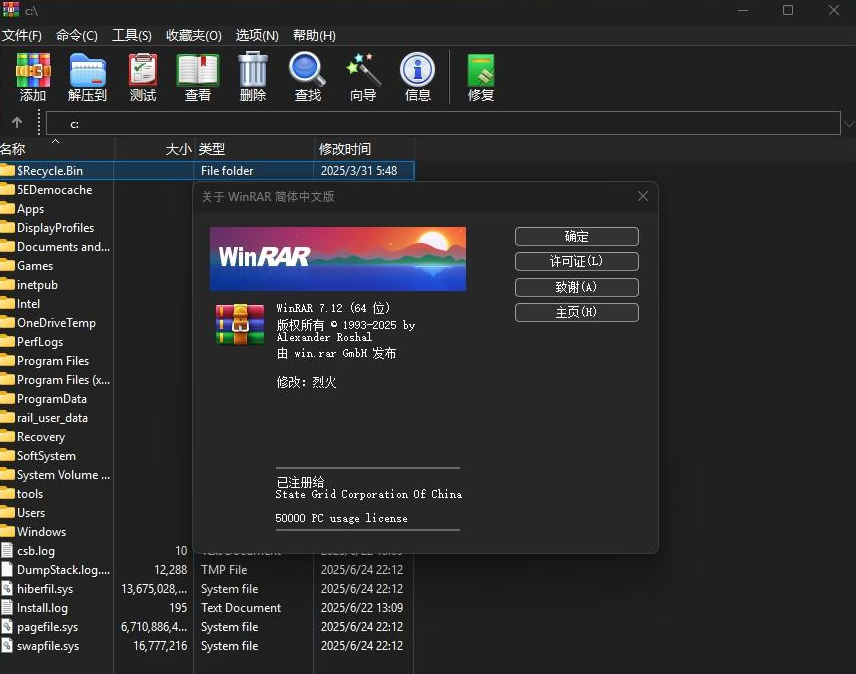Screen dimensions: 856x674
Task: Select the 5EDemocache folder name
Action: 55,190
